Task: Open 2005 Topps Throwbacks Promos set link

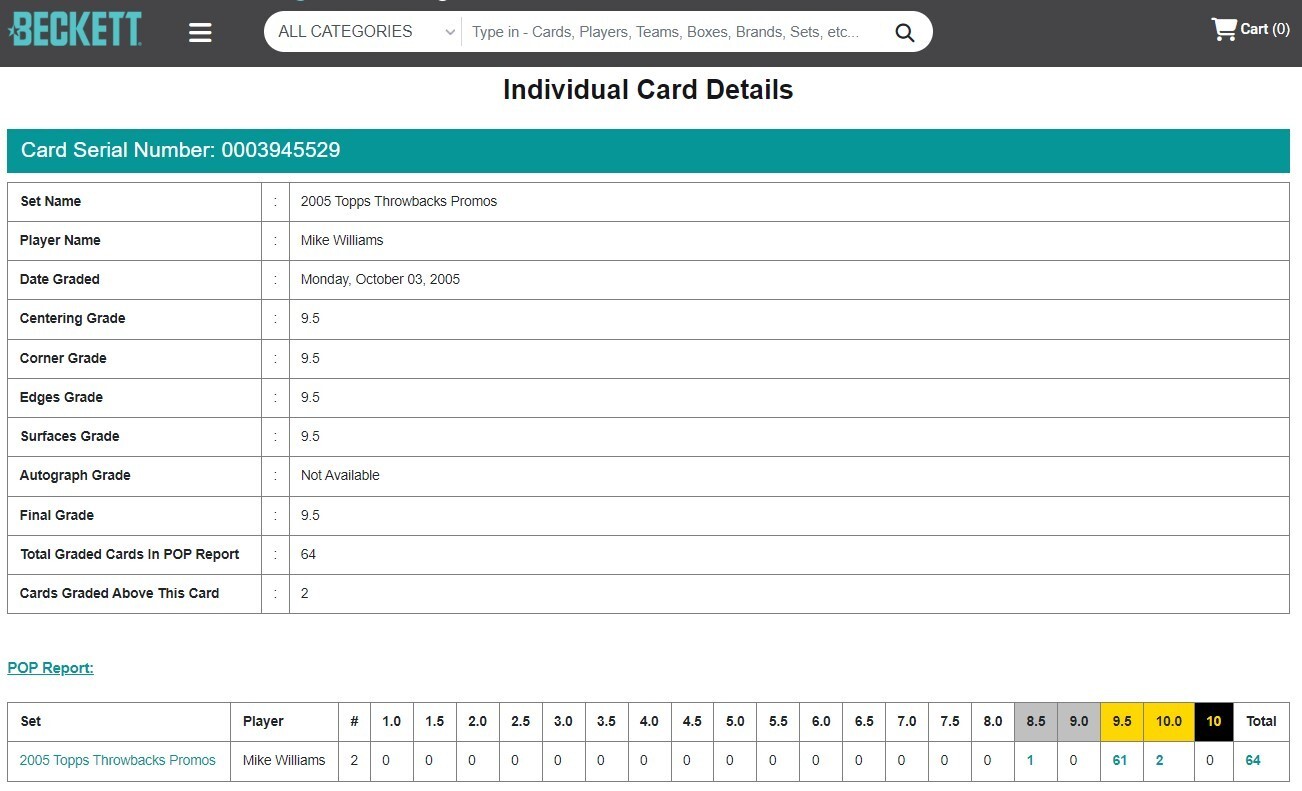Action: (x=118, y=760)
